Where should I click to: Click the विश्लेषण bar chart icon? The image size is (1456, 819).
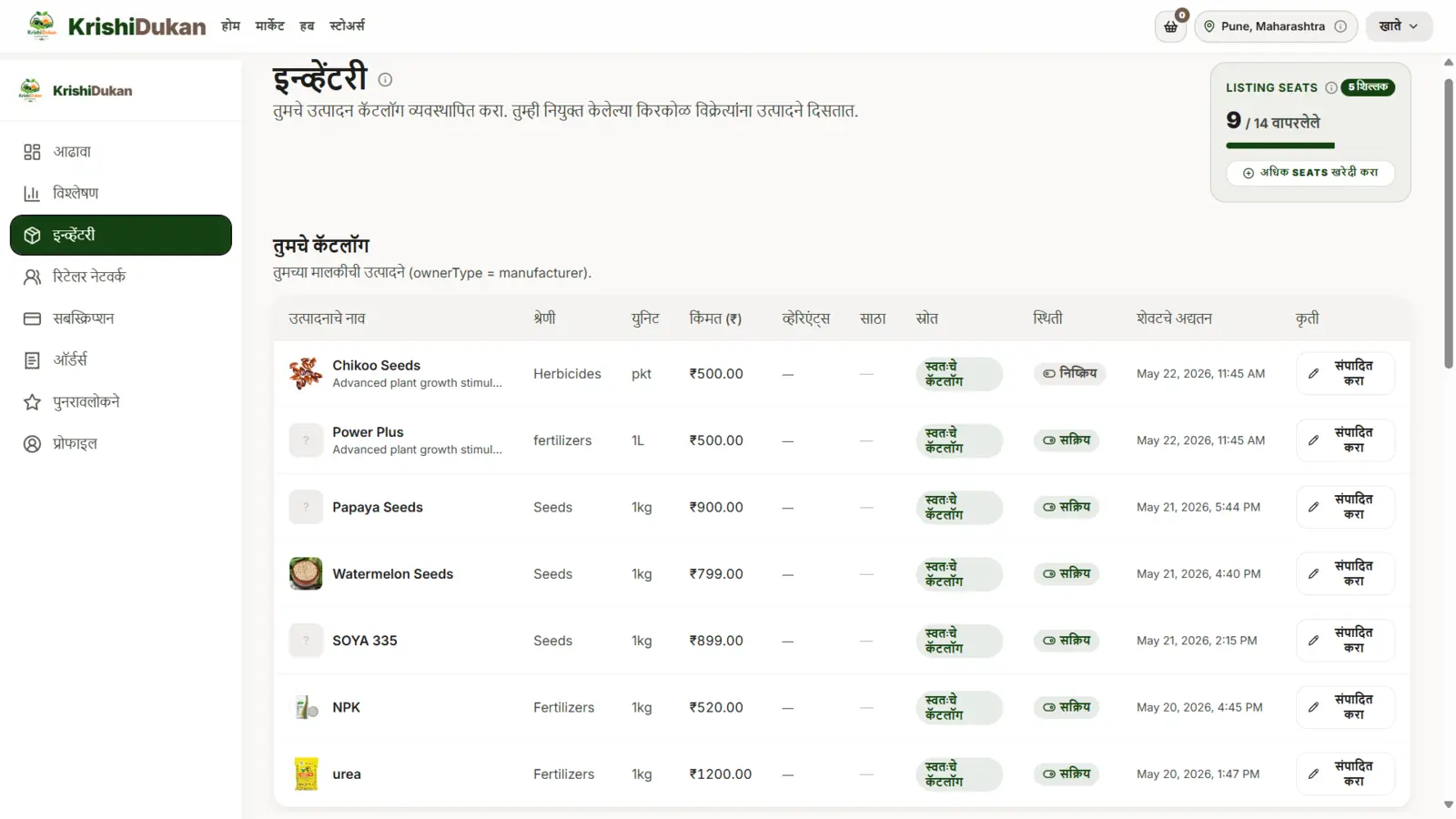(x=32, y=193)
